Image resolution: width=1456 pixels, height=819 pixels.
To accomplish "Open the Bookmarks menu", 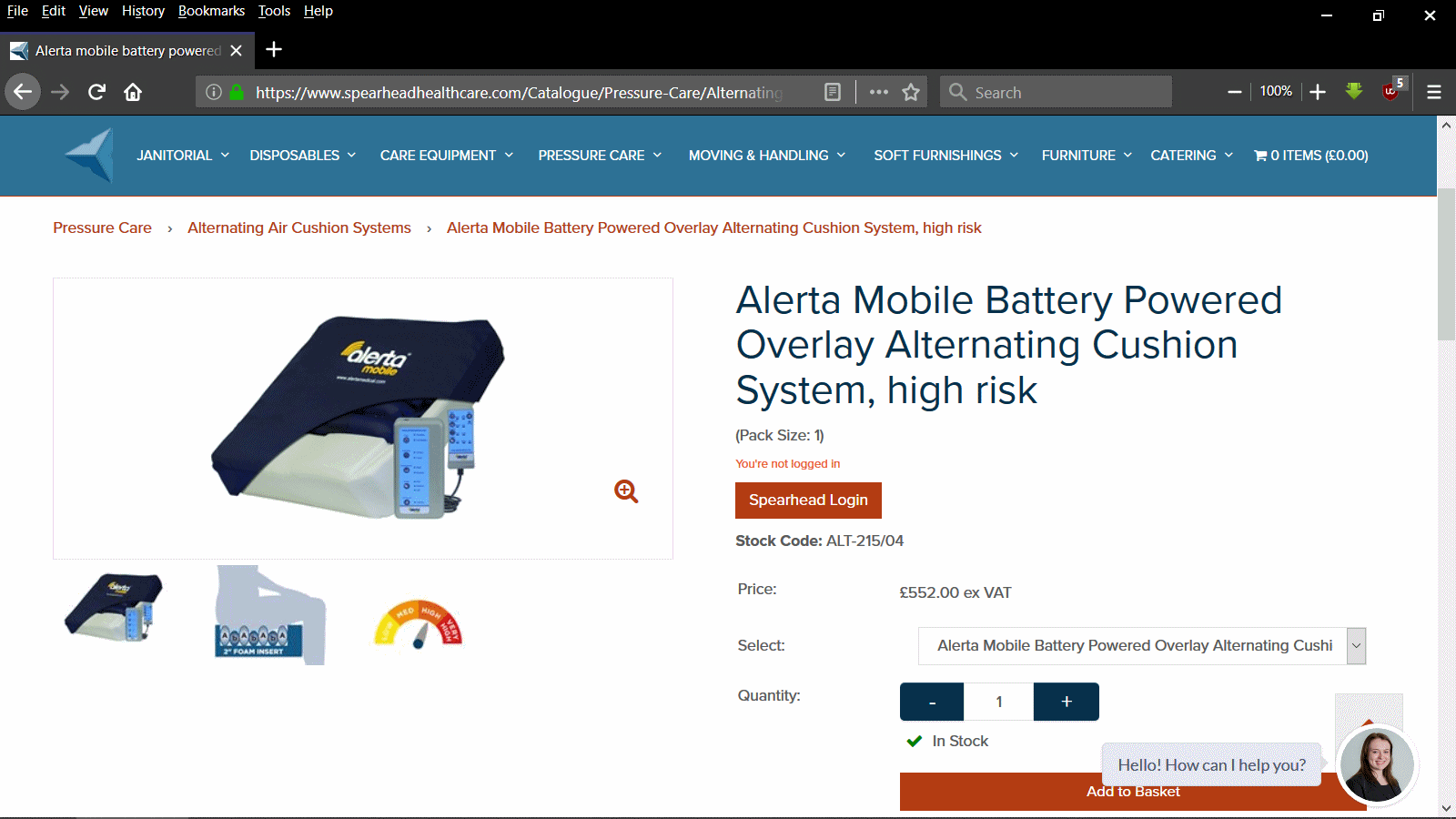I will click(x=211, y=11).
